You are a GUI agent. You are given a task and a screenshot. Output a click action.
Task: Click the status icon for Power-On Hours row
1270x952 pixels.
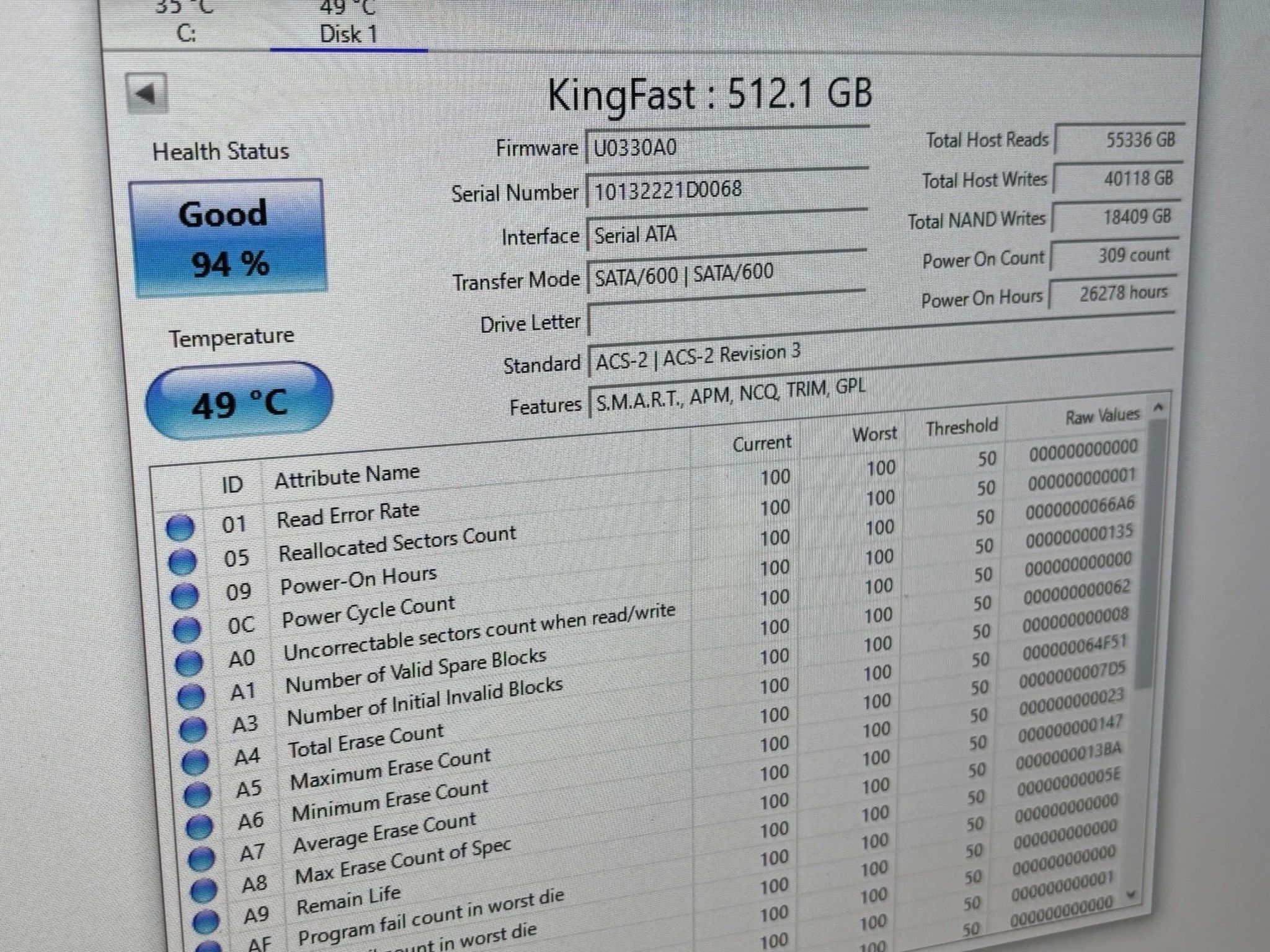tap(185, 595)
